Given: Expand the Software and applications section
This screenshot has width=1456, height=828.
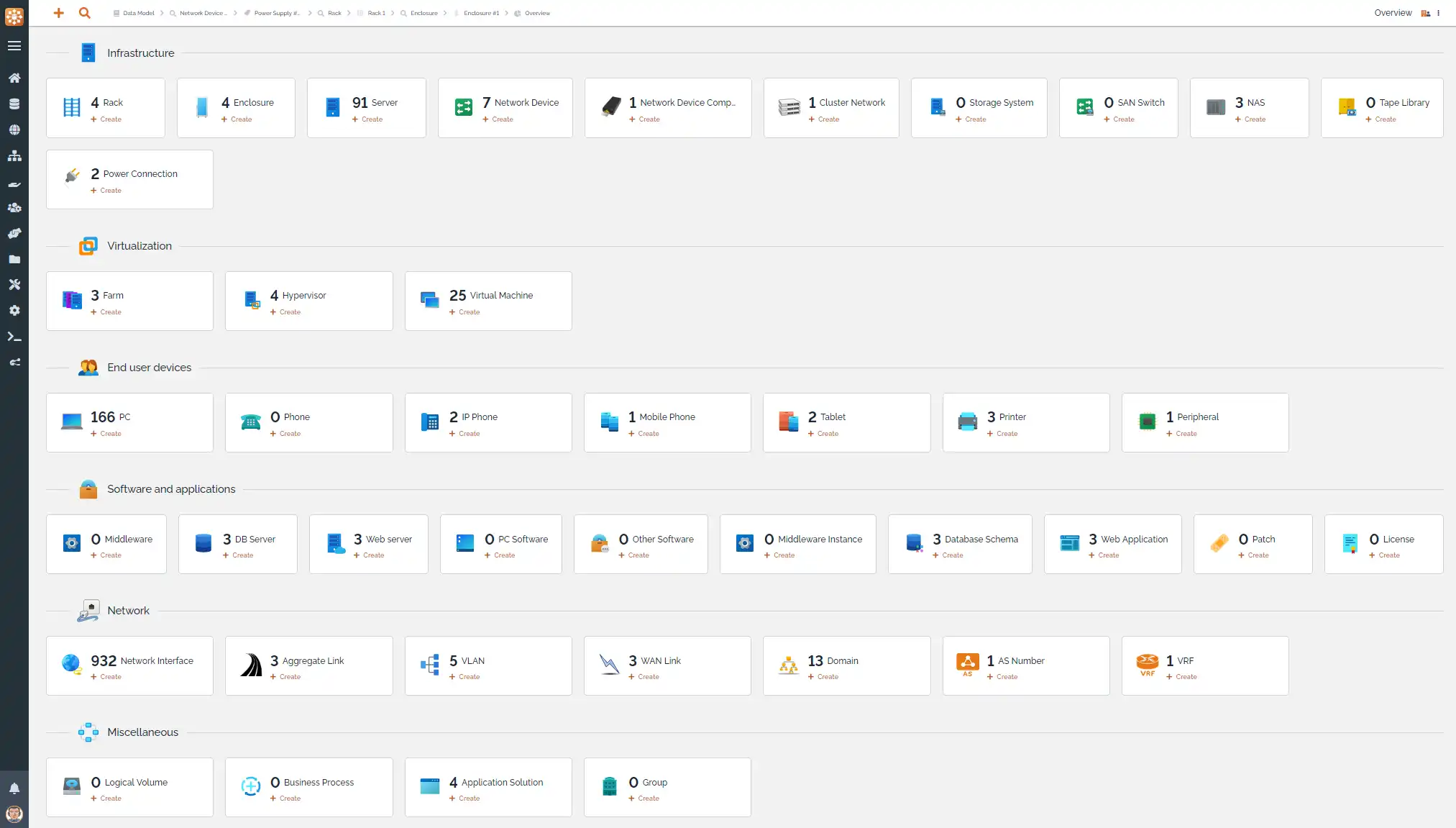Looking at the screenshot, I should [x=171, y=489].
